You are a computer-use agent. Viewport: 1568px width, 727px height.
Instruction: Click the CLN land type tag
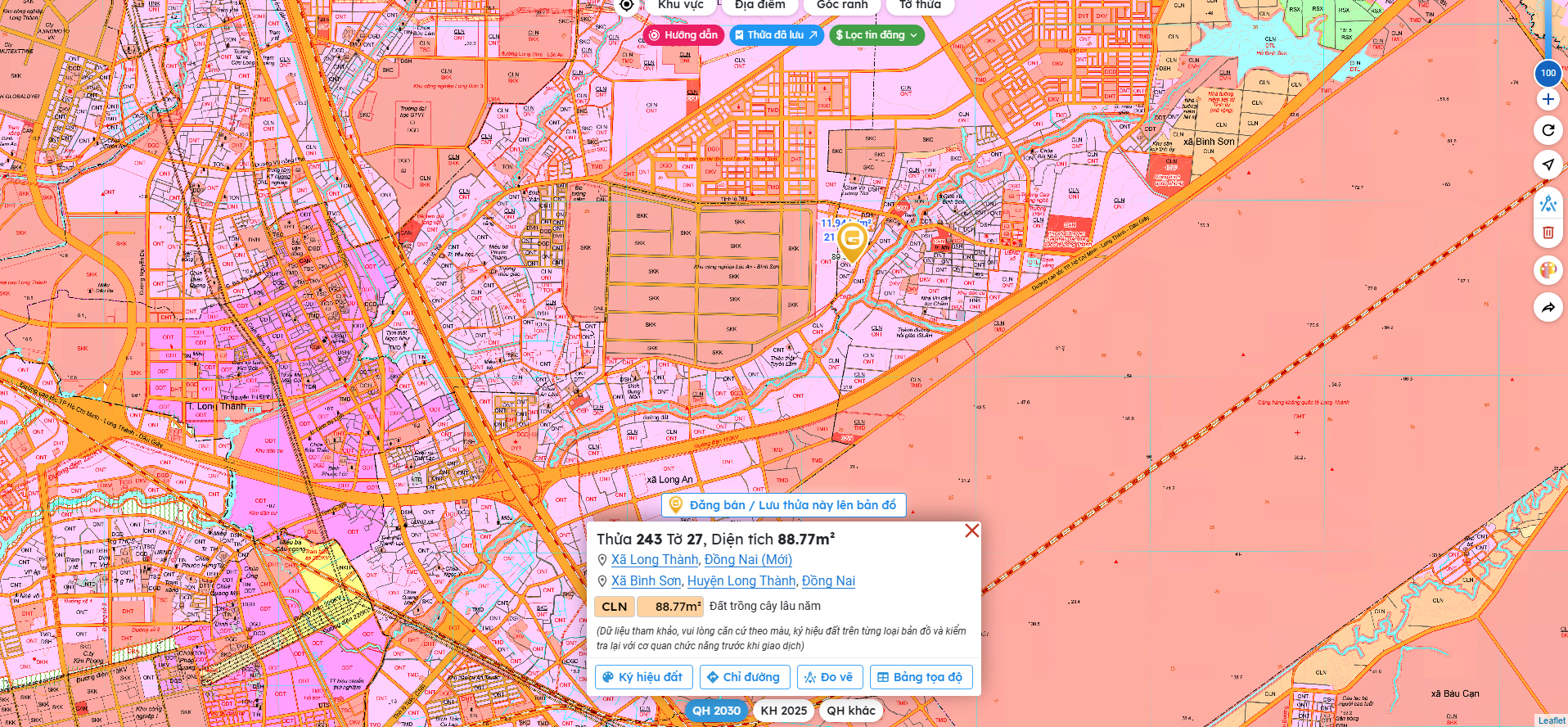click(x=615, y=607)
